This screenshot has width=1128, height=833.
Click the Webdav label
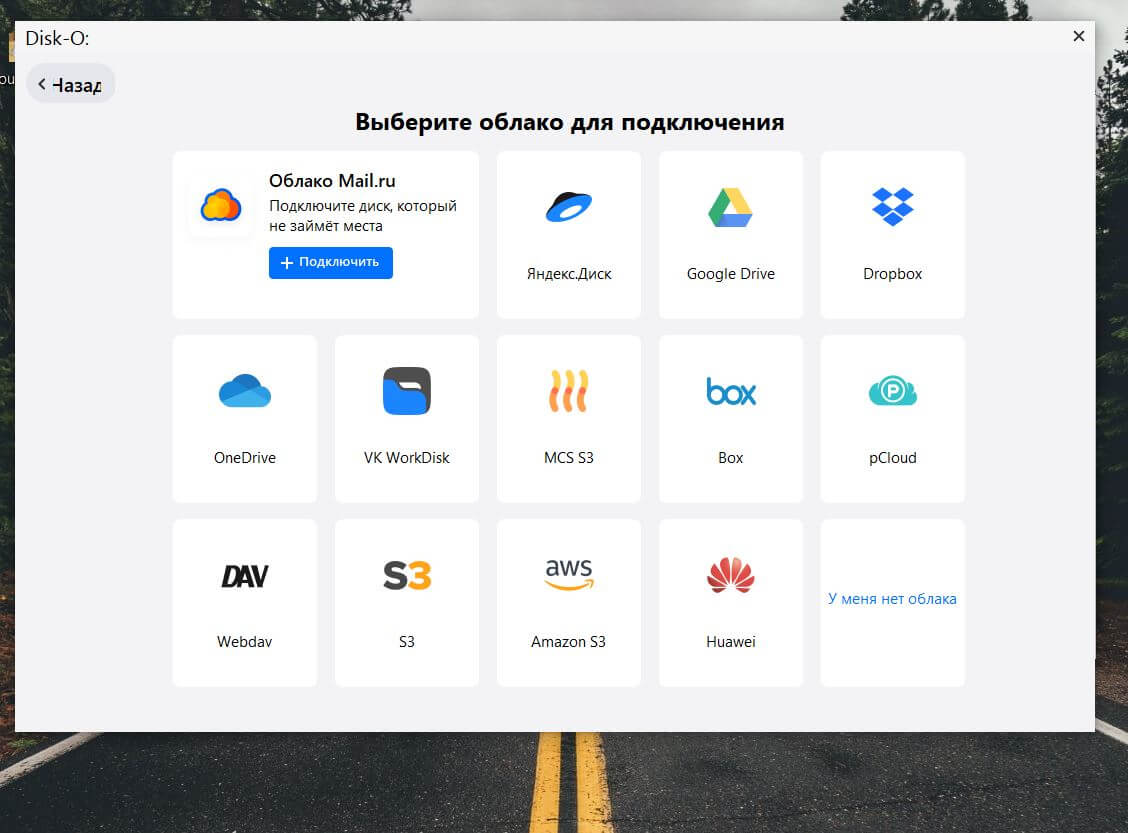(x=245, y=642)
